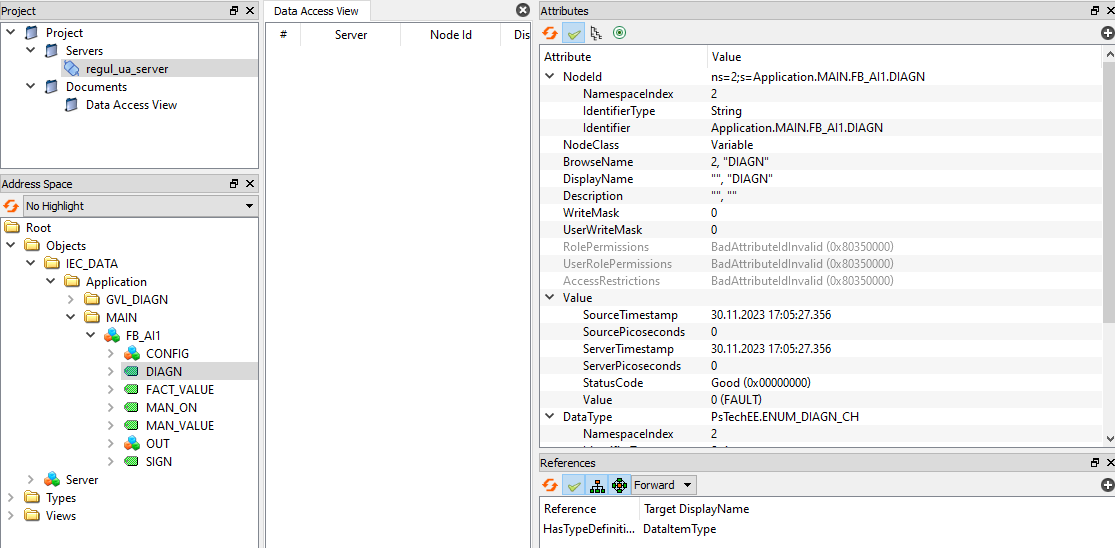Click the green target icon in Attributes toolbar
This screenshot has height=548, width=1115.
click(x=620, y=33)
